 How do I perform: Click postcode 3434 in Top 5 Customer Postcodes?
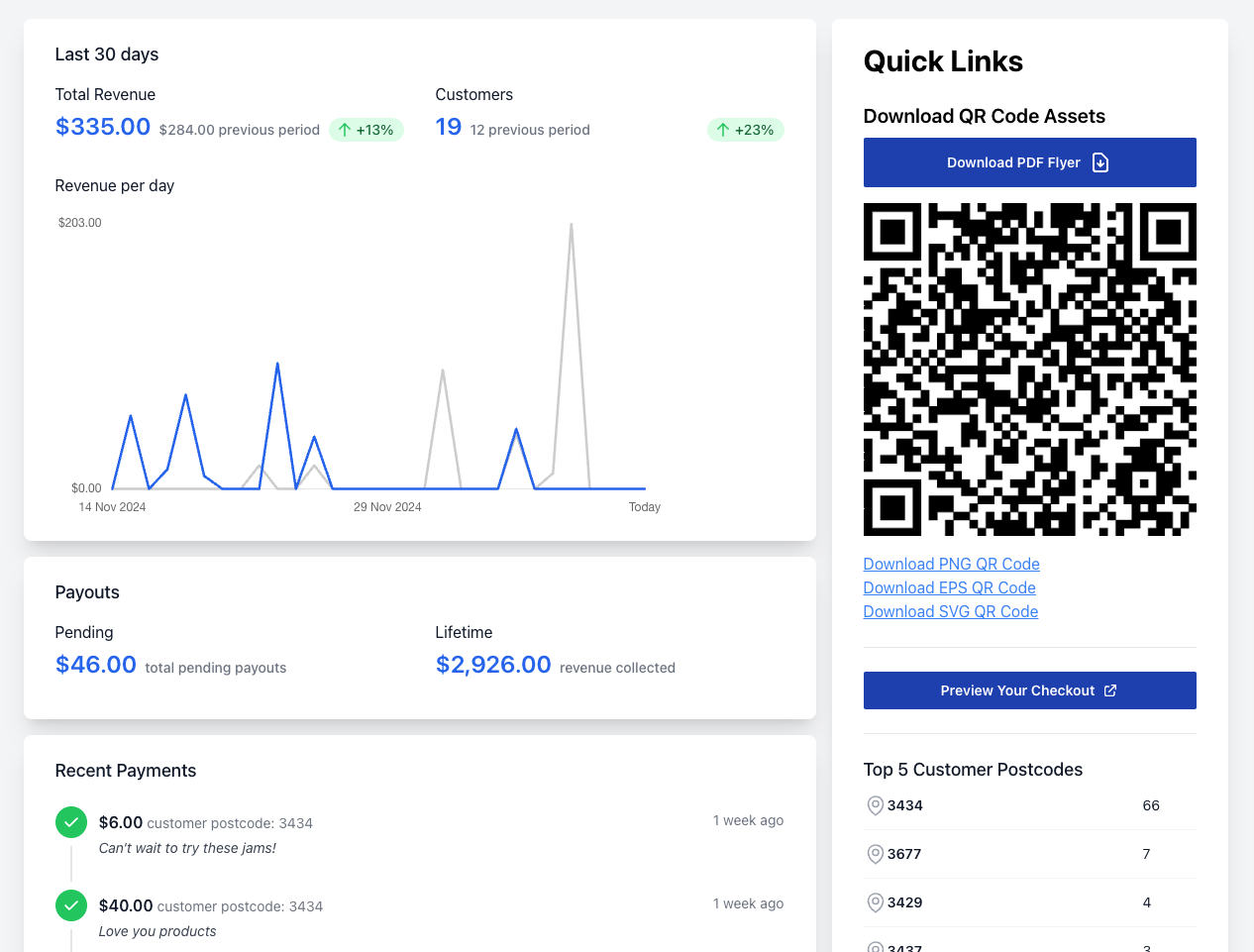click(905, 805)
